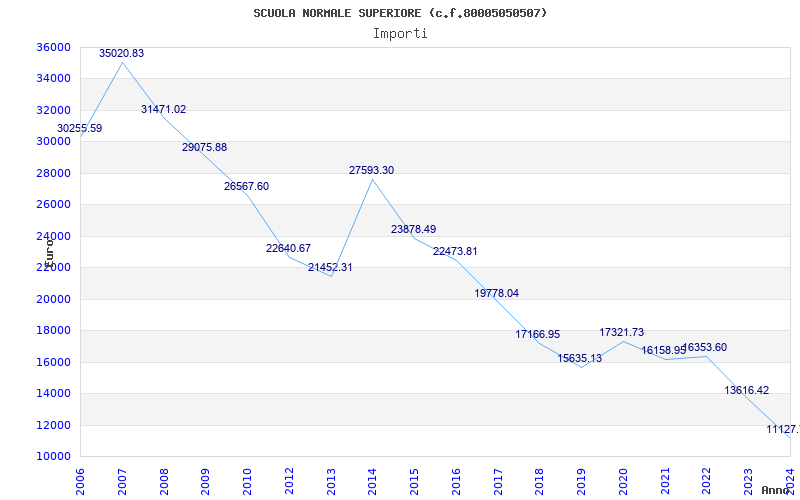The height and width of the screenshot is (500, 800).
Task: Select the y-axis value 32000
Action: pyautogui.click(x=54, y=110)
